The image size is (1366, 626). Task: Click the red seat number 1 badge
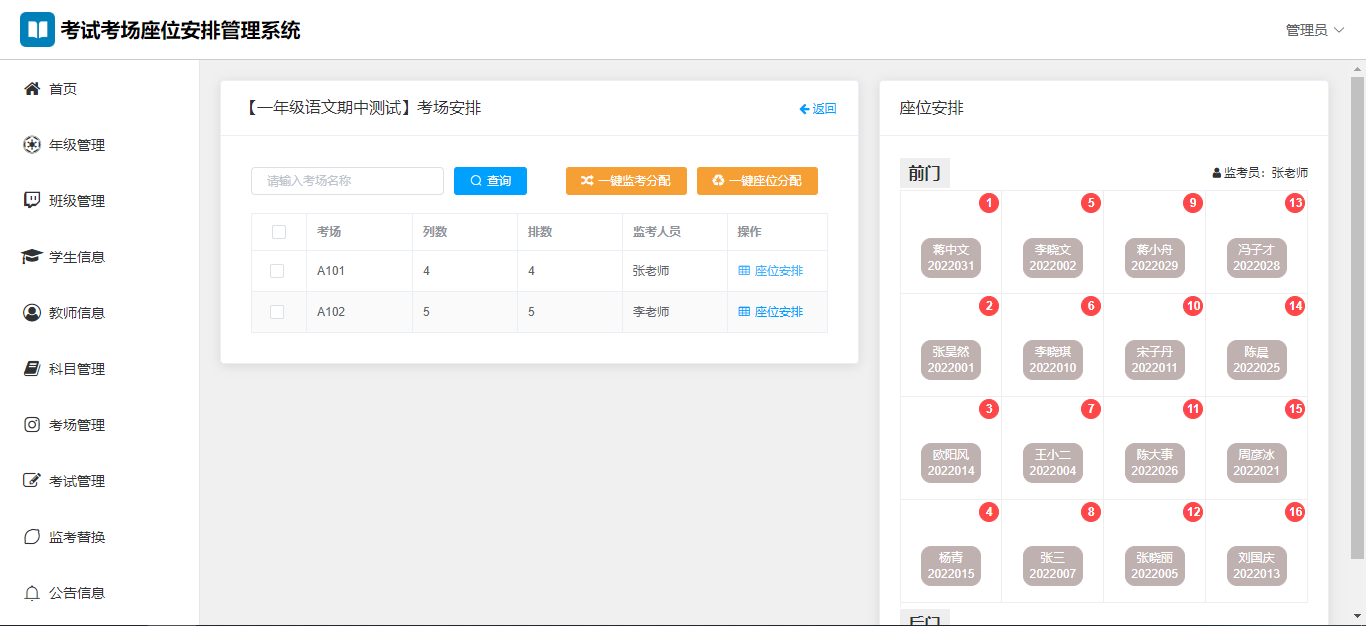989,203
